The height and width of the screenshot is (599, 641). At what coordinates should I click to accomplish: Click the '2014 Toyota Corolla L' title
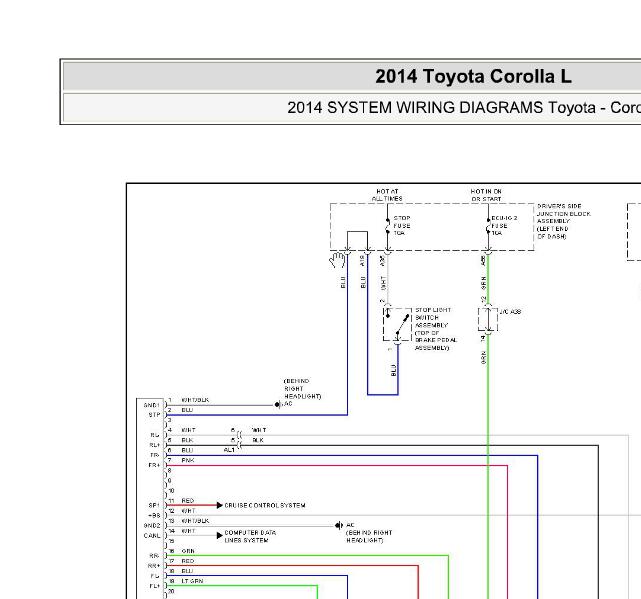click(473, 76)
